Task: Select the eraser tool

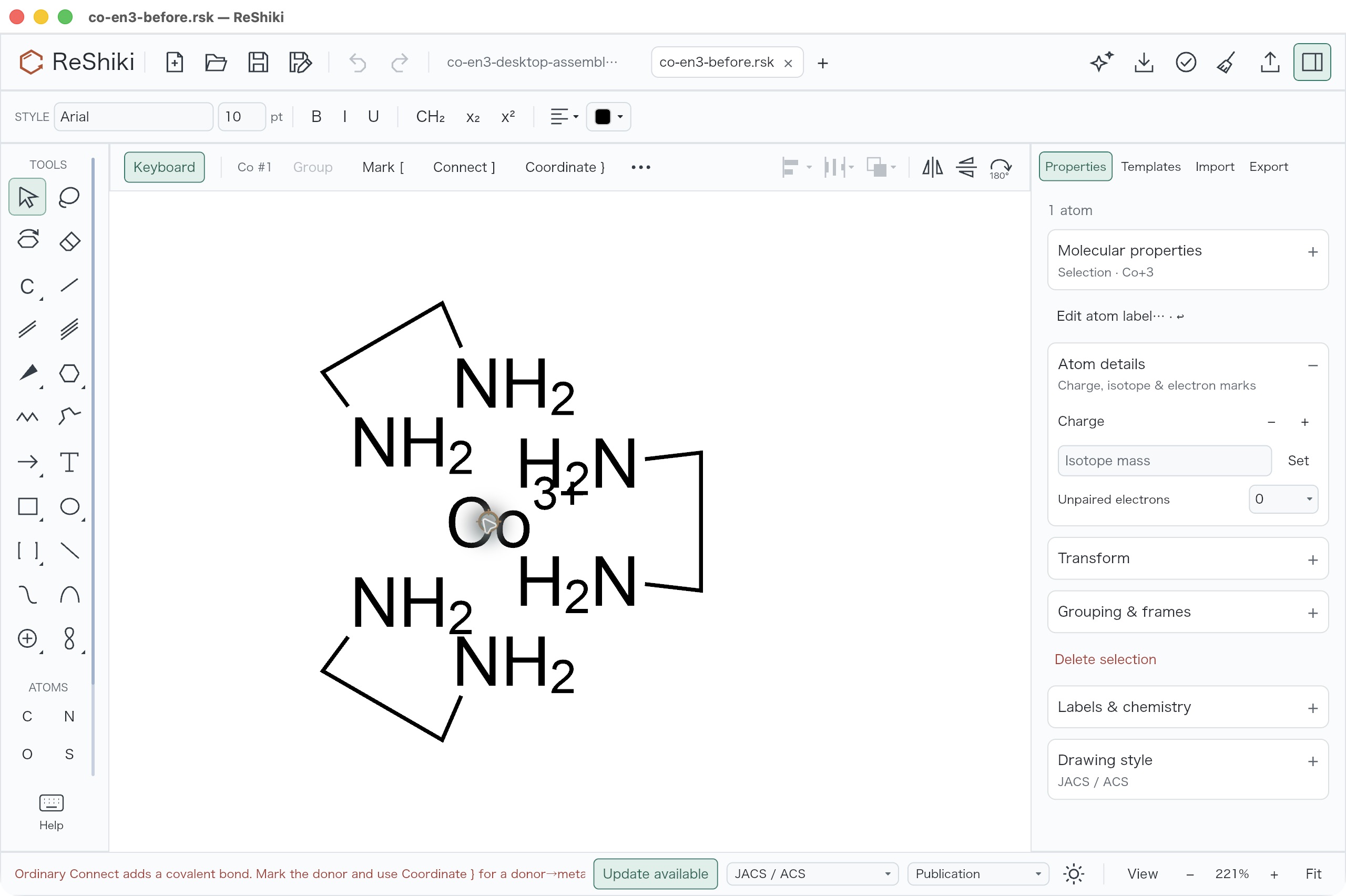Action: coord(69,241)
